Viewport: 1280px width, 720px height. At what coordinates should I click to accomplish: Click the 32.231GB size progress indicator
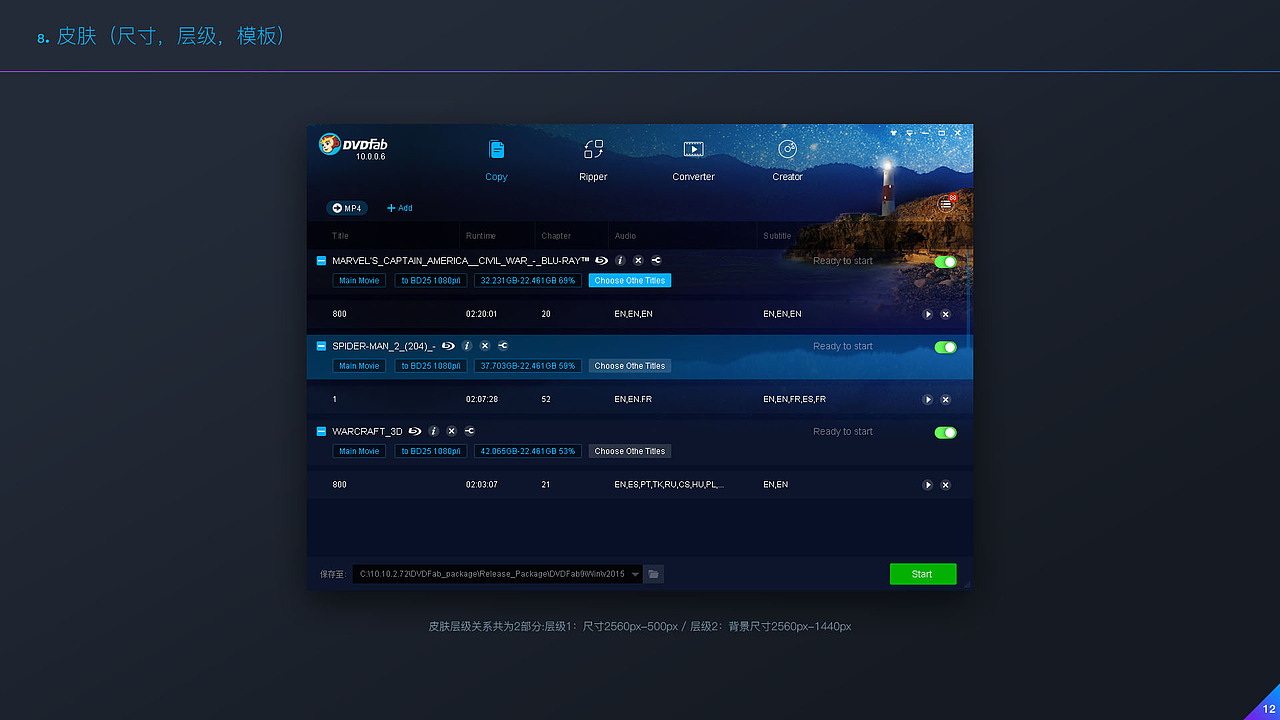[527, 280]
